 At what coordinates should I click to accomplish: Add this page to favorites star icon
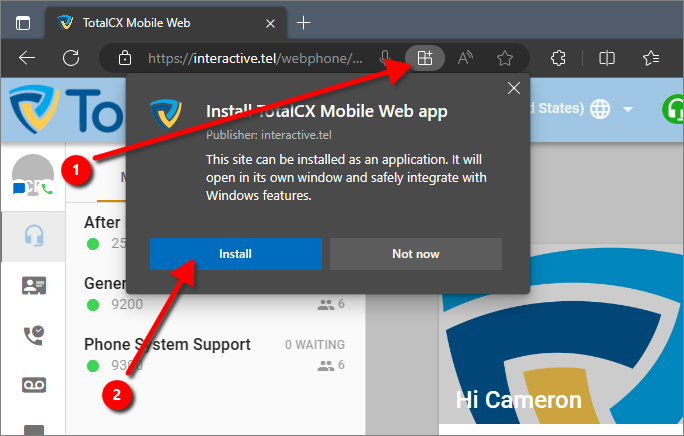[505, 58]
